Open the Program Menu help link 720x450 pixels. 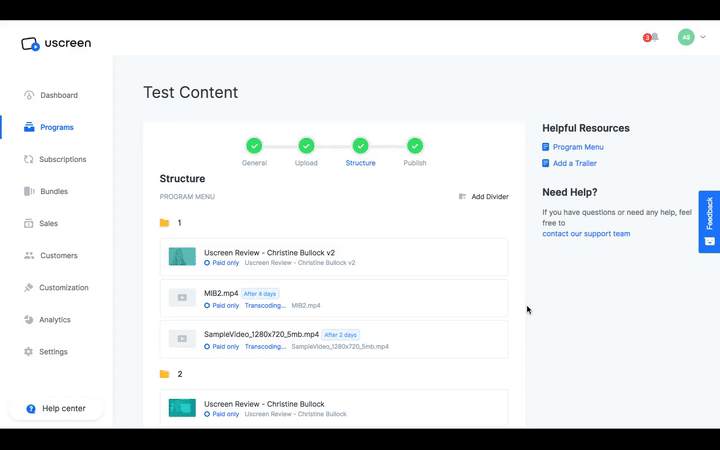(x=578, y=147)
